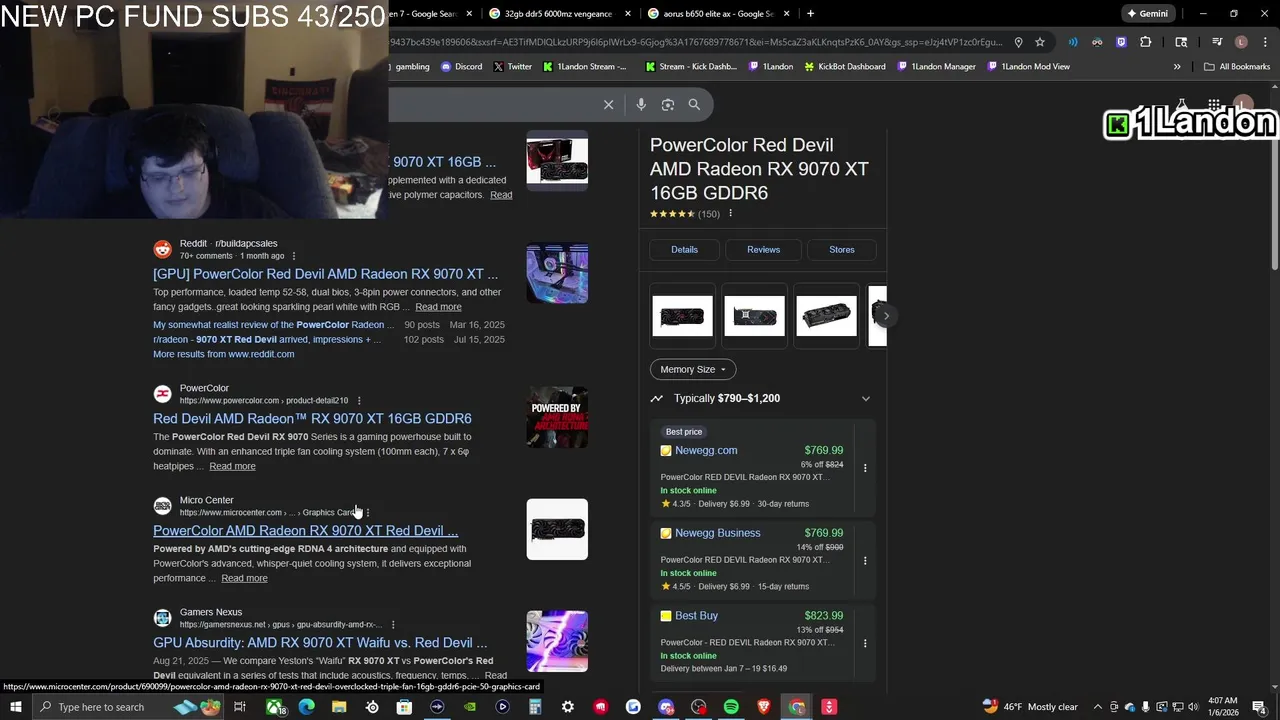Click Read more under Micro Center result

point(244,578)
